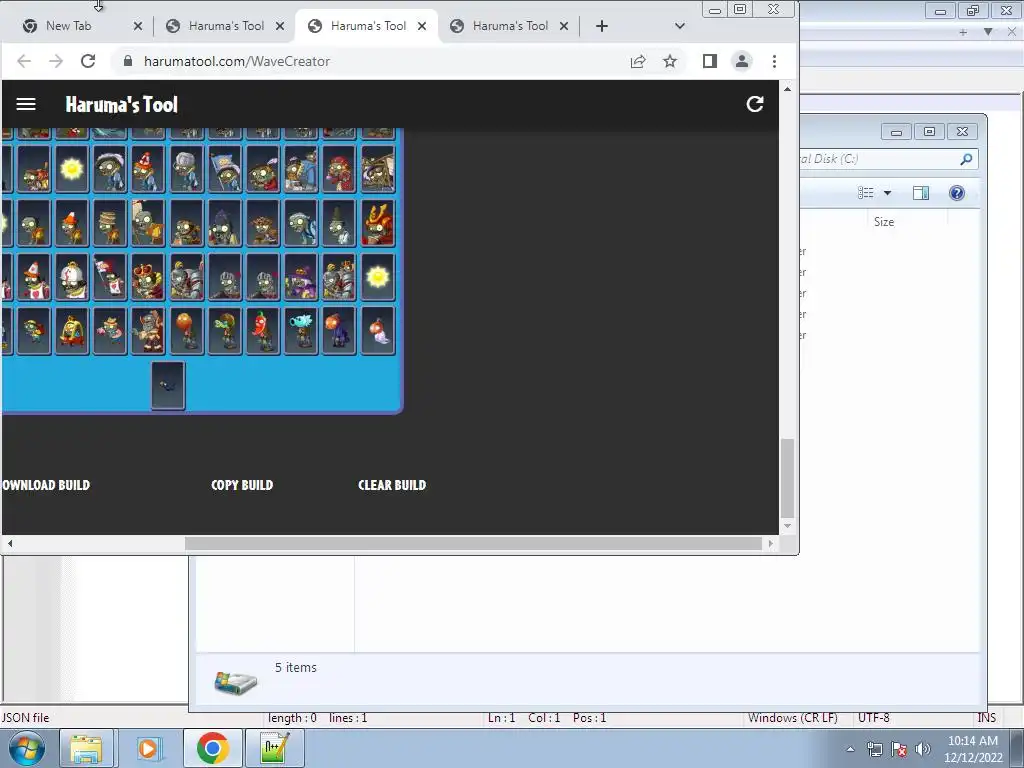Select the pumpkin-head purple zombie card
Viewport: 1024px width, 768px height.
point(340,331)
